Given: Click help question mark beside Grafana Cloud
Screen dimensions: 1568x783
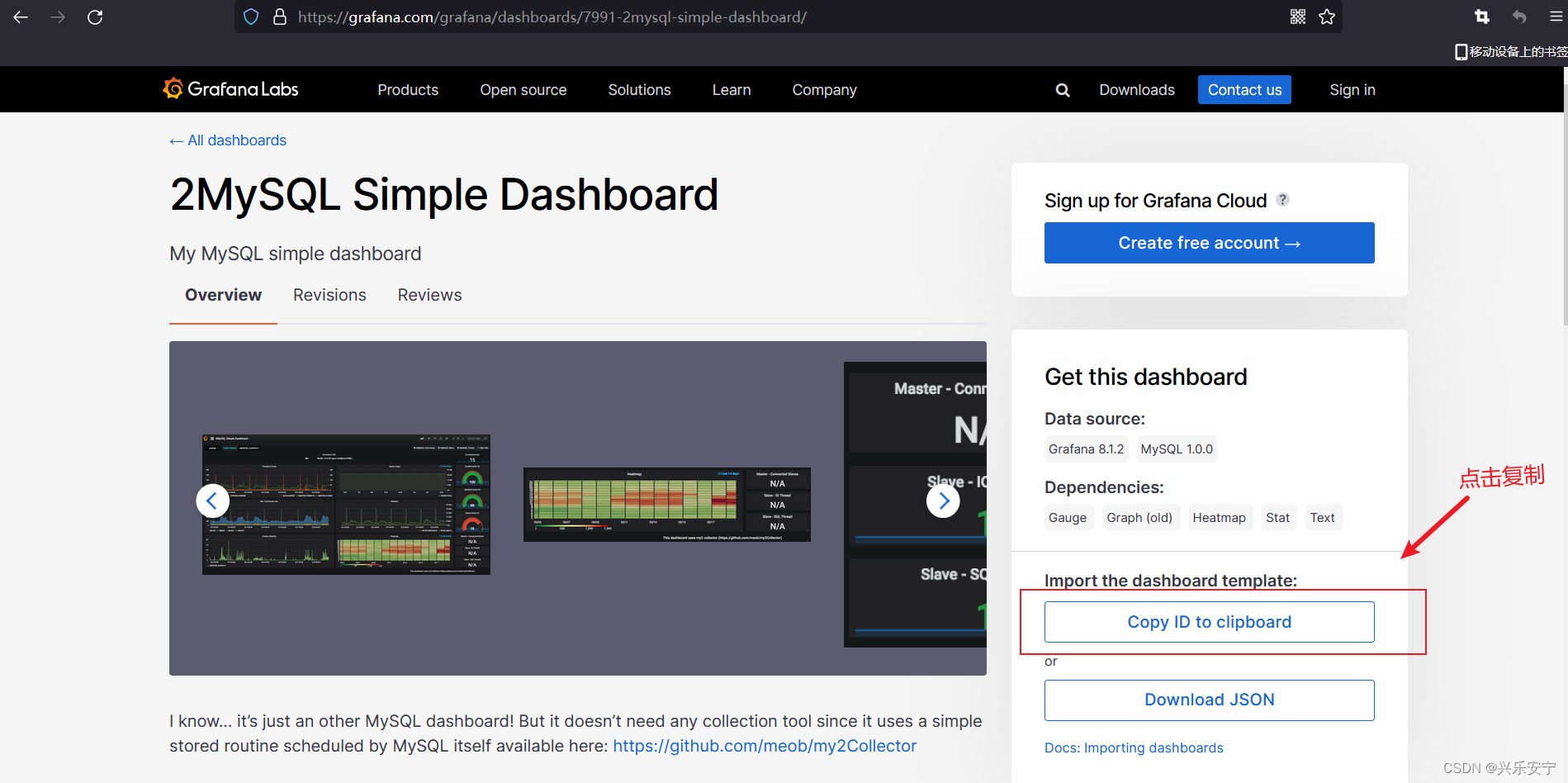Looking at the screenshot, I should [1282, 200].
